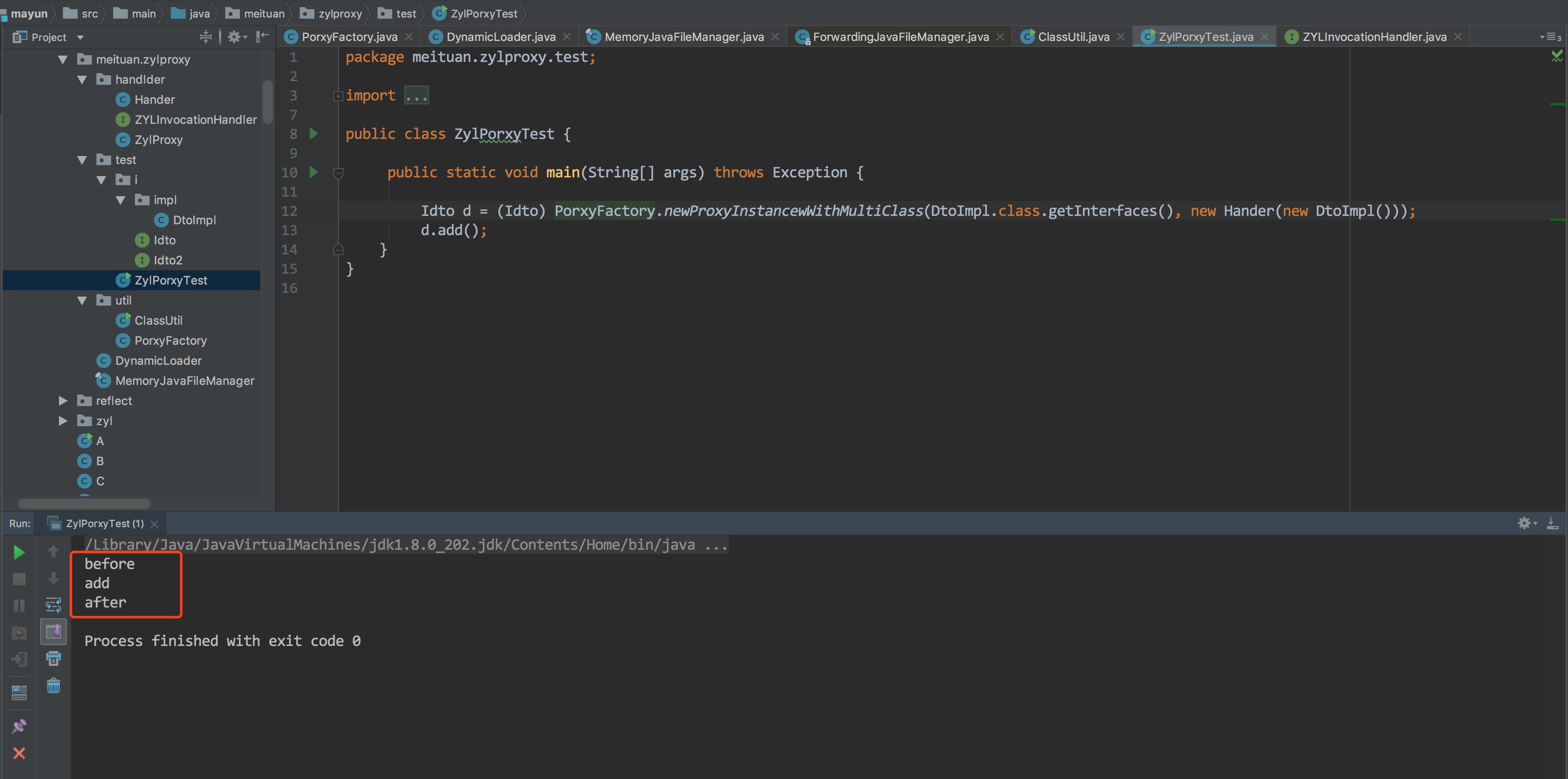Rerun ZylPorxyTest with the green Run icon
This screenshot has height=779, width=1568.
coord(19,553)
